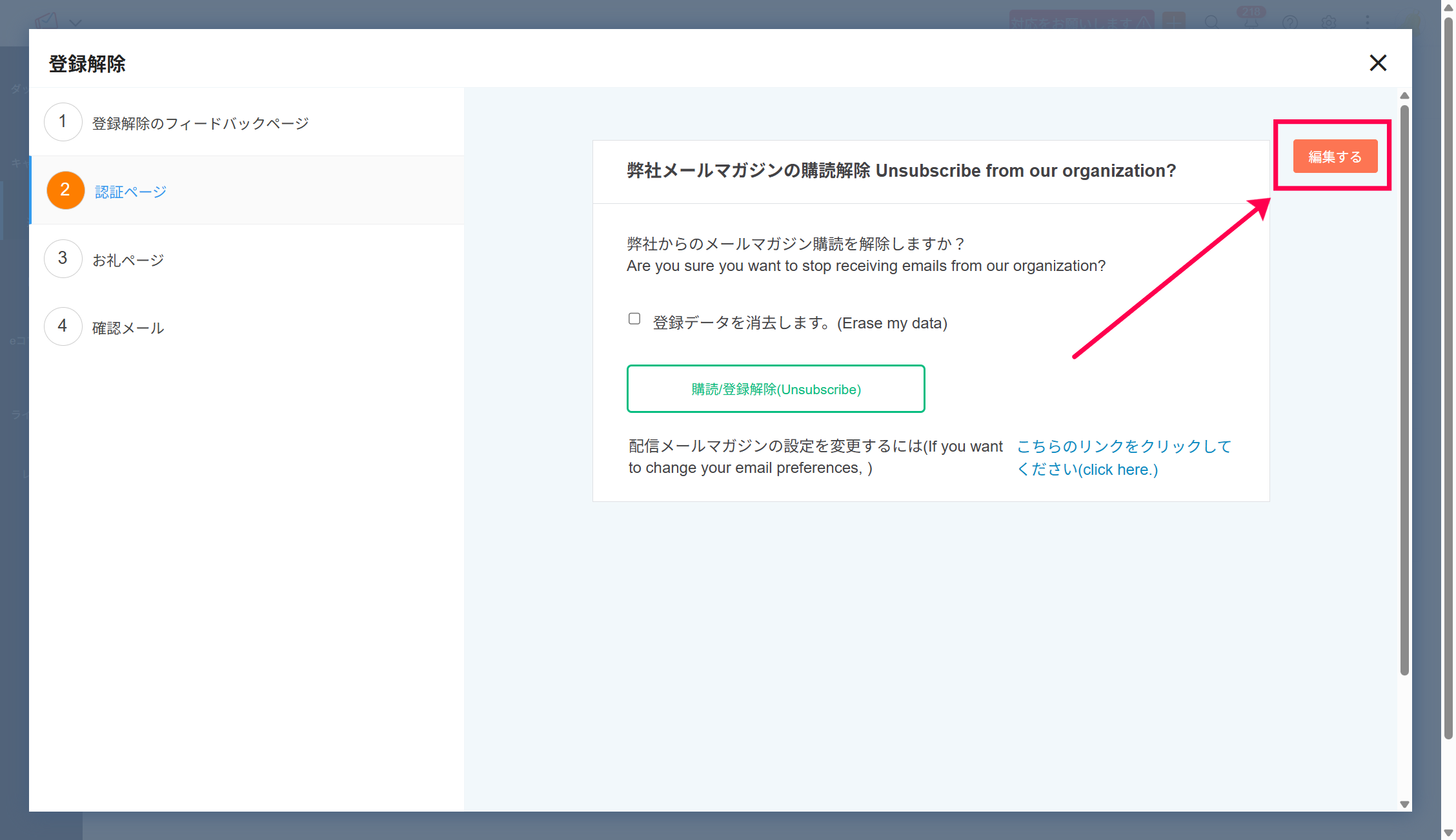The height and width of the screenshot is (840, 1456).
Task: Tick the Erase my data checkbox
Action: point(634,319)
